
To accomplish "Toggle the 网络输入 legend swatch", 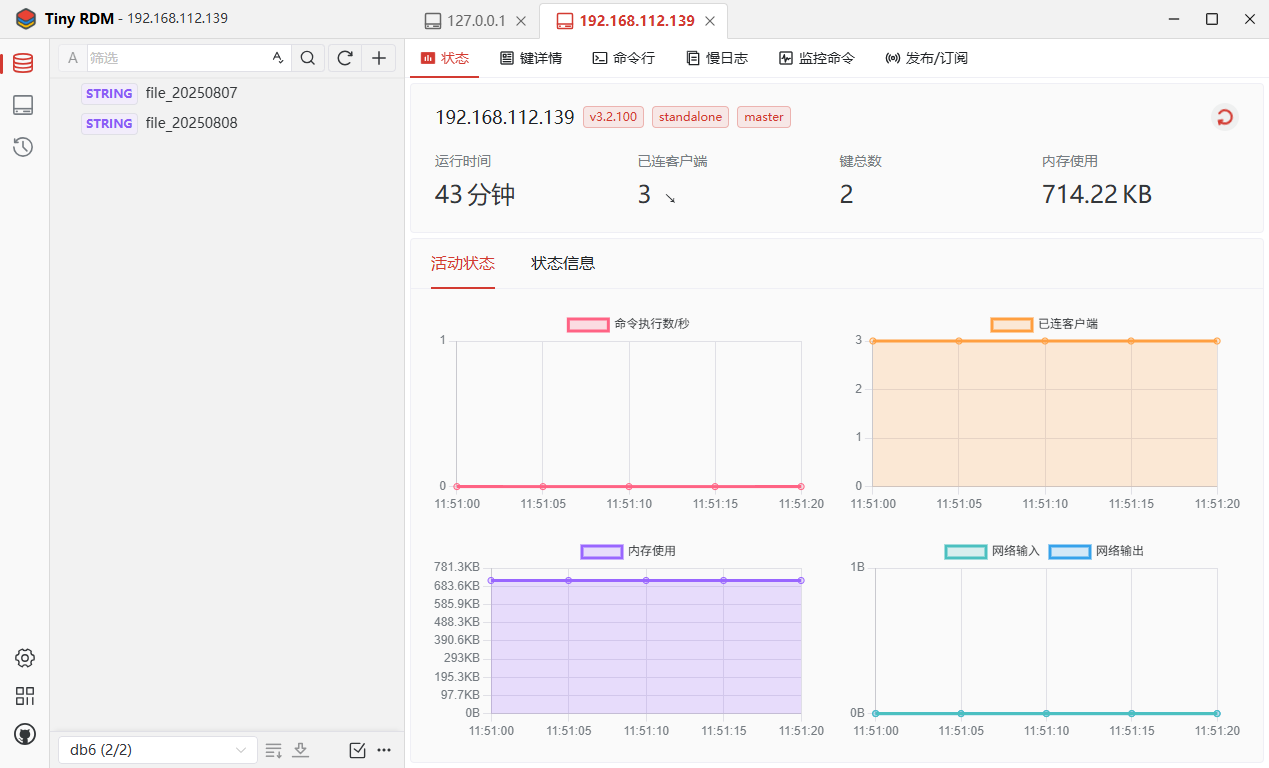I will pyautogui.click(x=966, y=551).
